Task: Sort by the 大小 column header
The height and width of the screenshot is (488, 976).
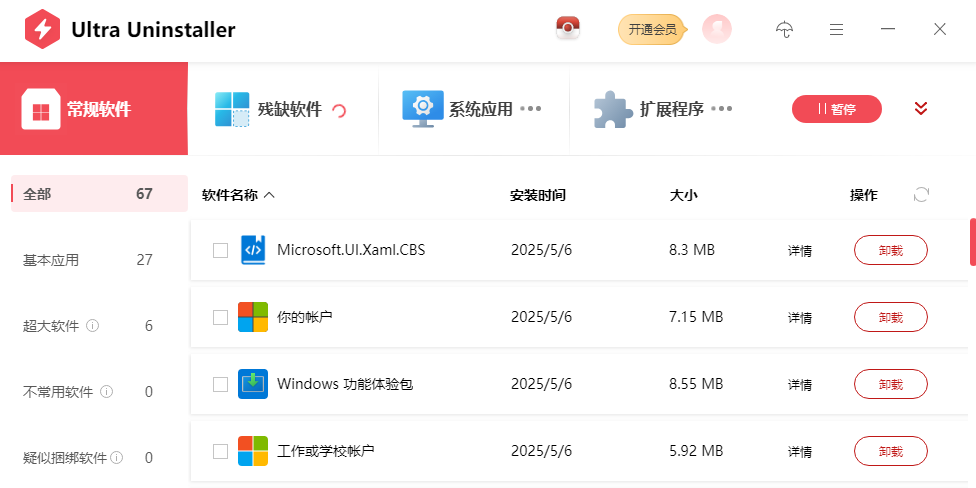Action: pyautogui.click(x=683, y=195)
